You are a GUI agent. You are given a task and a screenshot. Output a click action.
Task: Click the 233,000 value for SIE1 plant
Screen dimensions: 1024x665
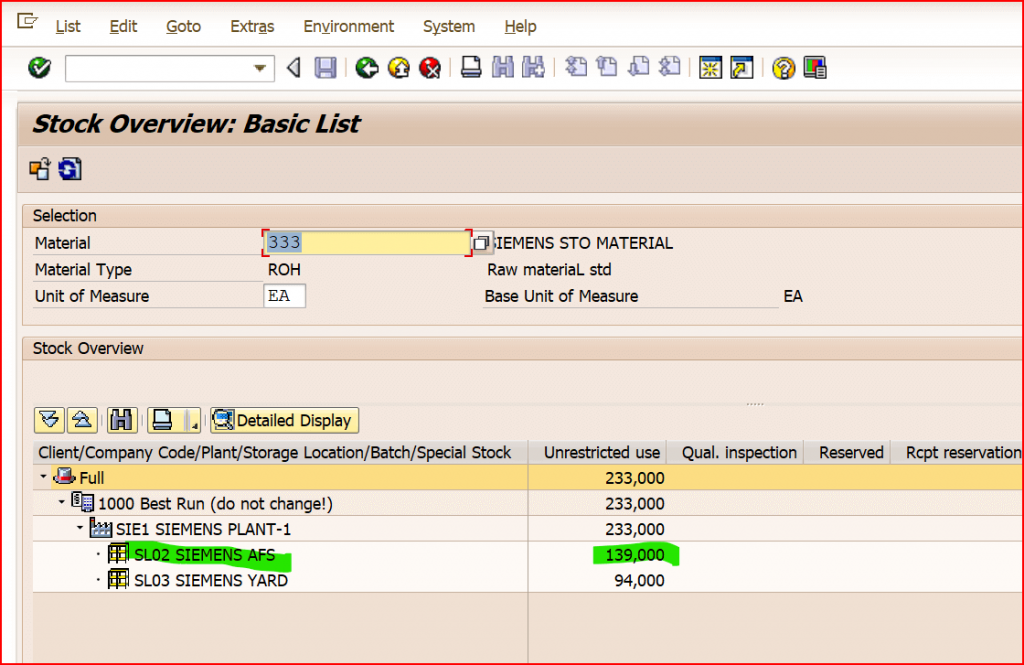coord(635,529)
